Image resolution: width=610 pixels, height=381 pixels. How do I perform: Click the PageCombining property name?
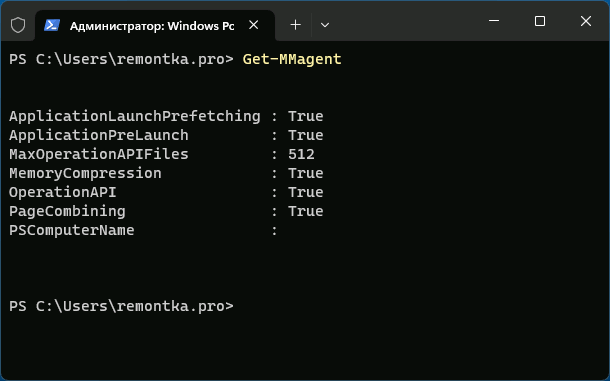click(x=67, y=211)
